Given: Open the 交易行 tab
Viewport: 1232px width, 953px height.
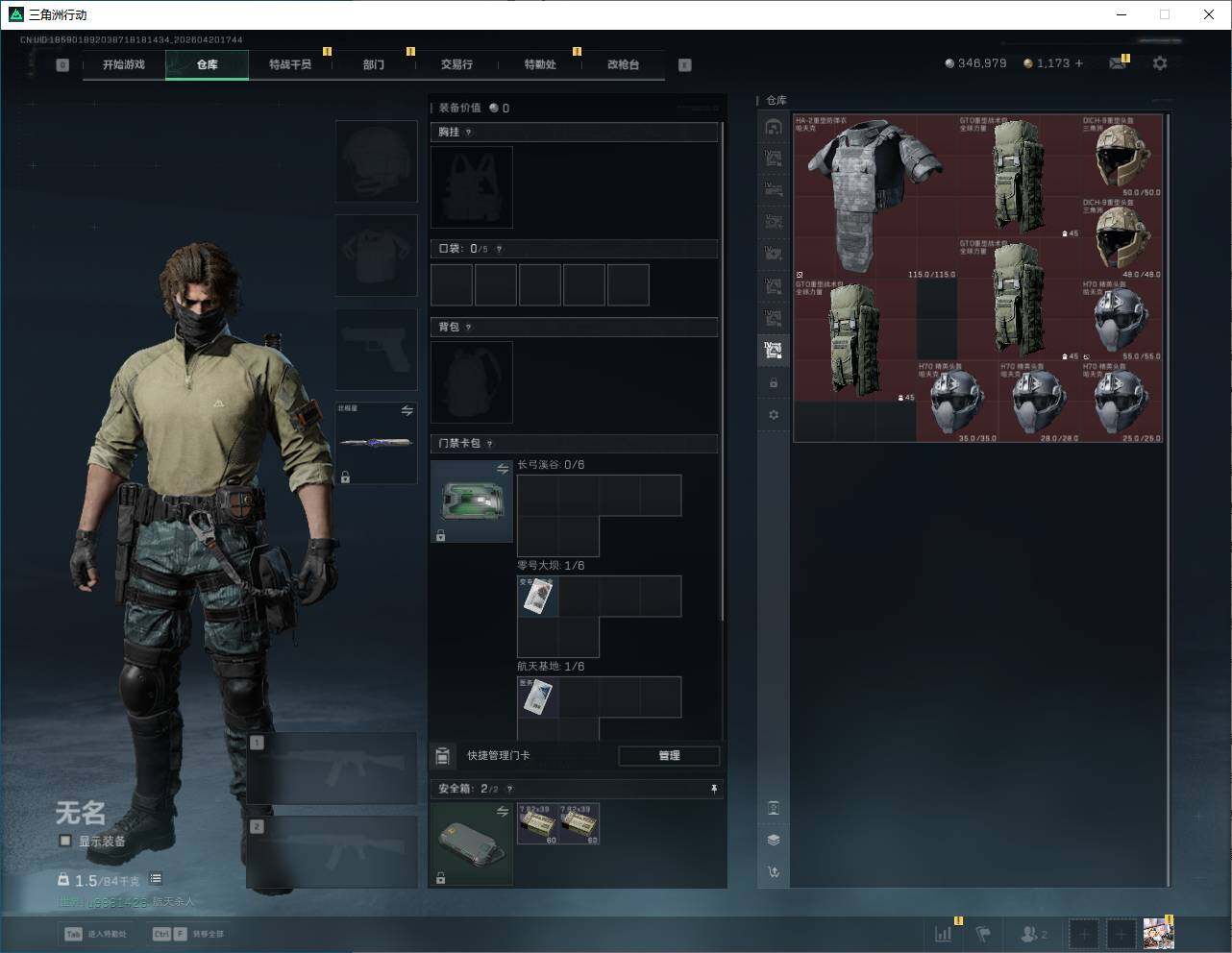Looking at the screenshot, I should tap(456, 64).
